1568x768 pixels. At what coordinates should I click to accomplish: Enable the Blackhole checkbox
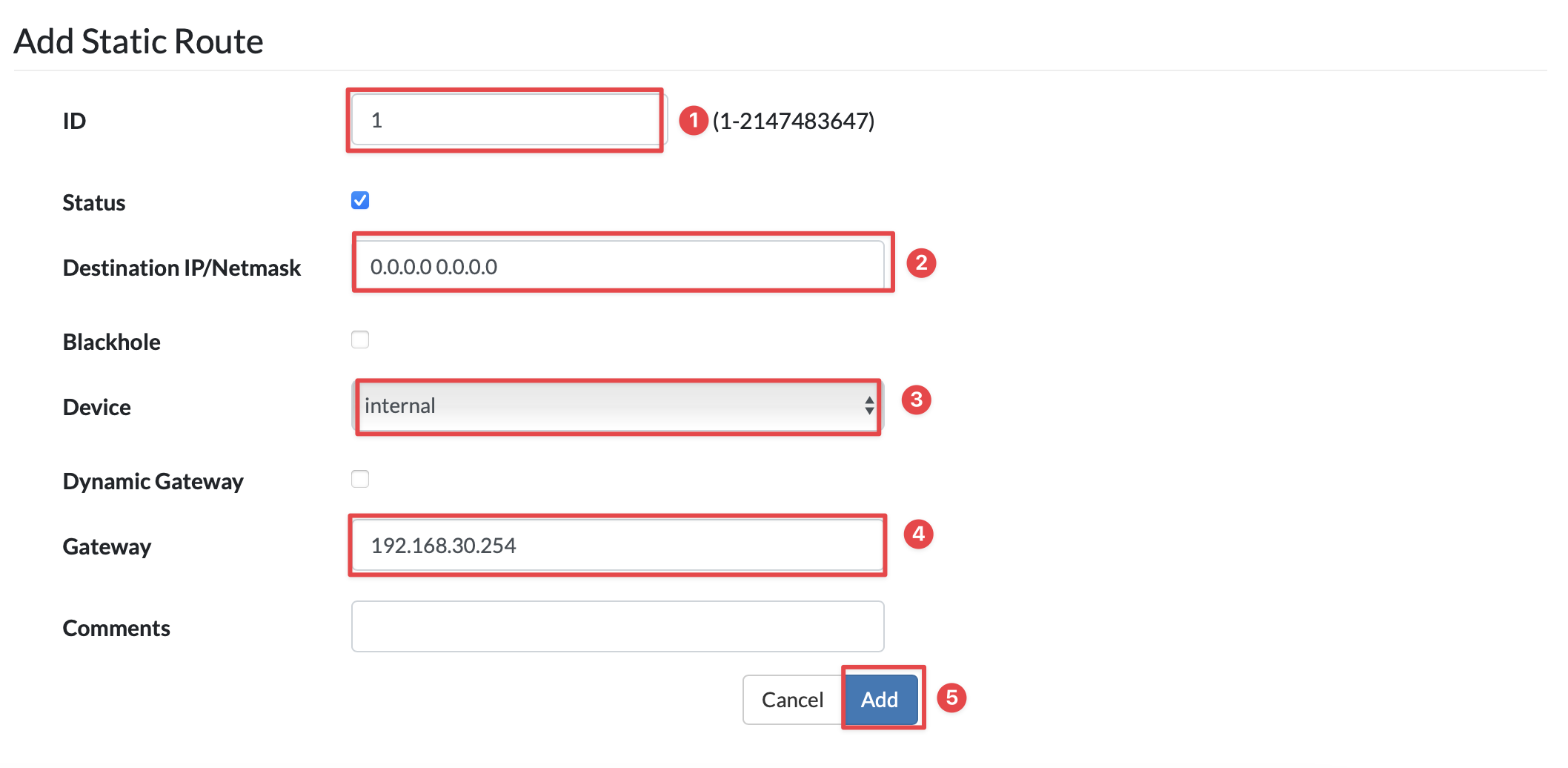[360, 340]
